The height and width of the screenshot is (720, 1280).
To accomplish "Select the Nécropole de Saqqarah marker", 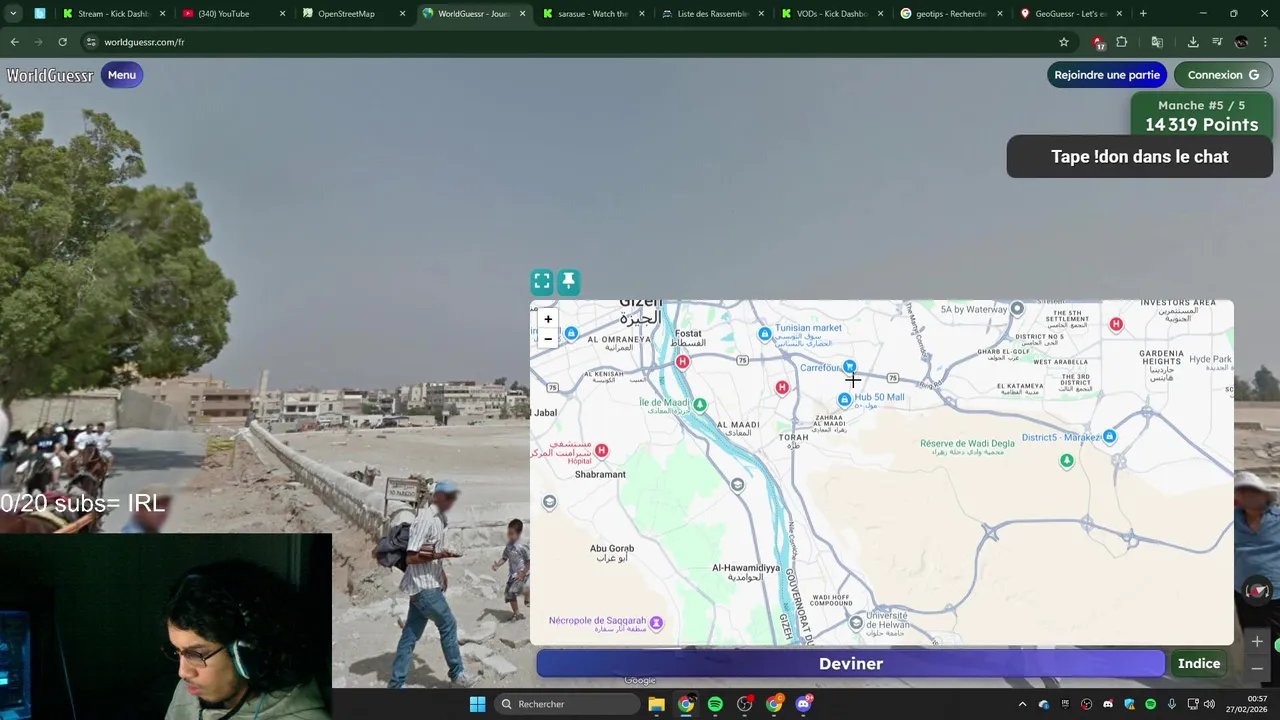I will coord(656,623).
